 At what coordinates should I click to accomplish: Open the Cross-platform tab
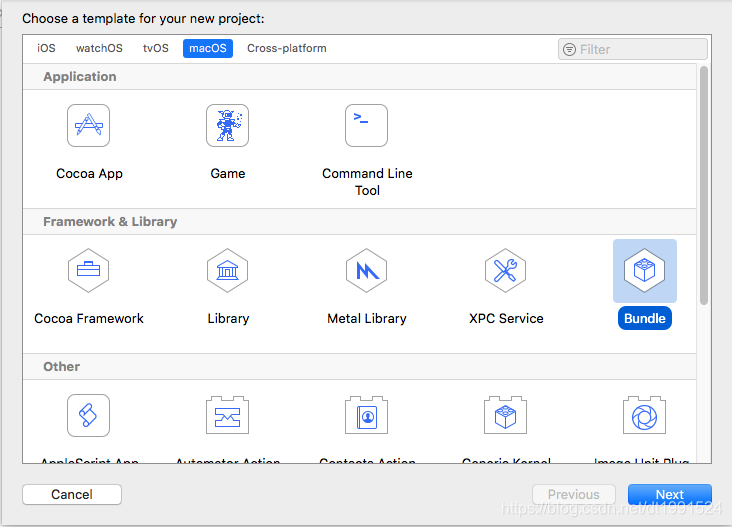tap(287, 49)
